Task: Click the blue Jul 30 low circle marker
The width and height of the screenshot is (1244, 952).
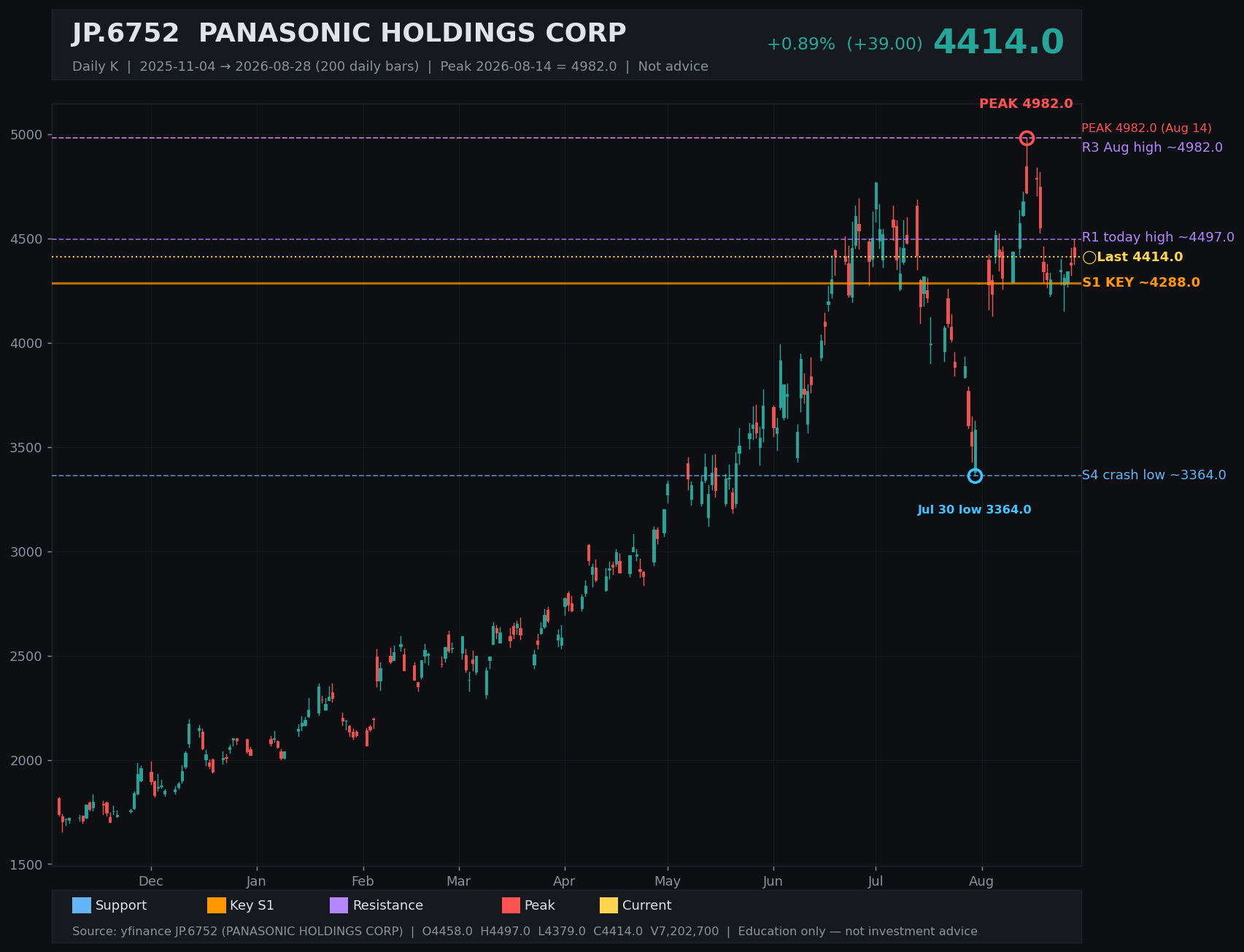Action: pos(975,476)
